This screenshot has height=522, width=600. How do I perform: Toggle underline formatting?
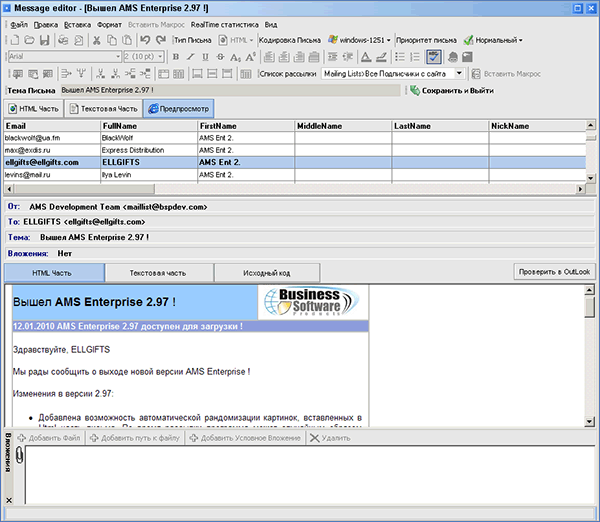tap(205, 57)
